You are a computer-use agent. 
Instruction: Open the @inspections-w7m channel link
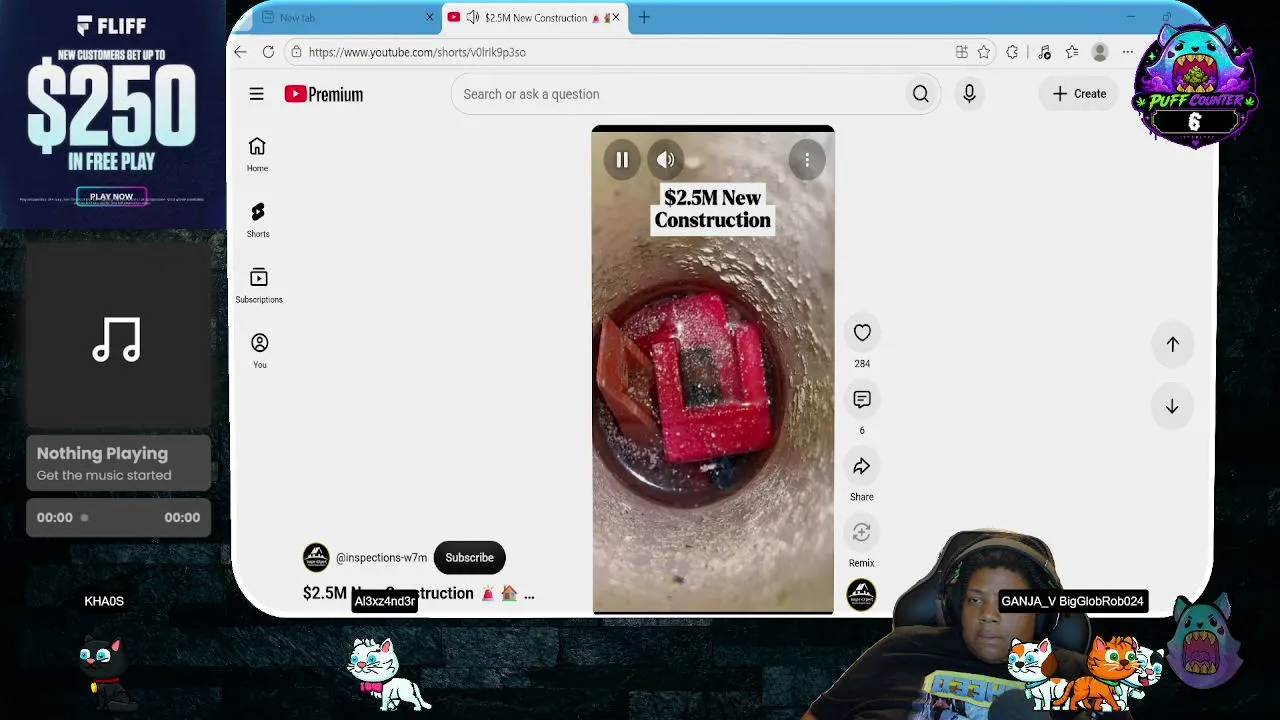click(x=381, y=558)
